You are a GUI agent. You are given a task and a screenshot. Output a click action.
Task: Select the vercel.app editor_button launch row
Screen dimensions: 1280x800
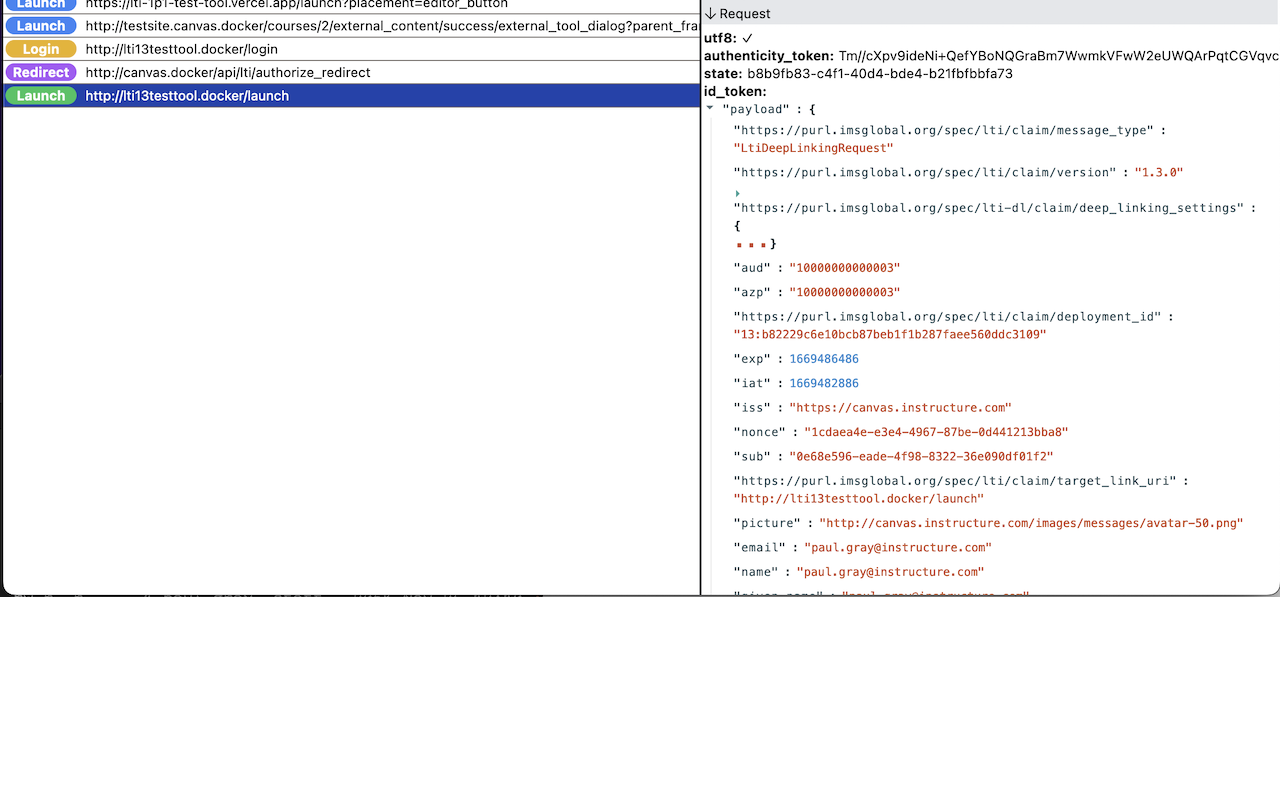click(351, 5)
